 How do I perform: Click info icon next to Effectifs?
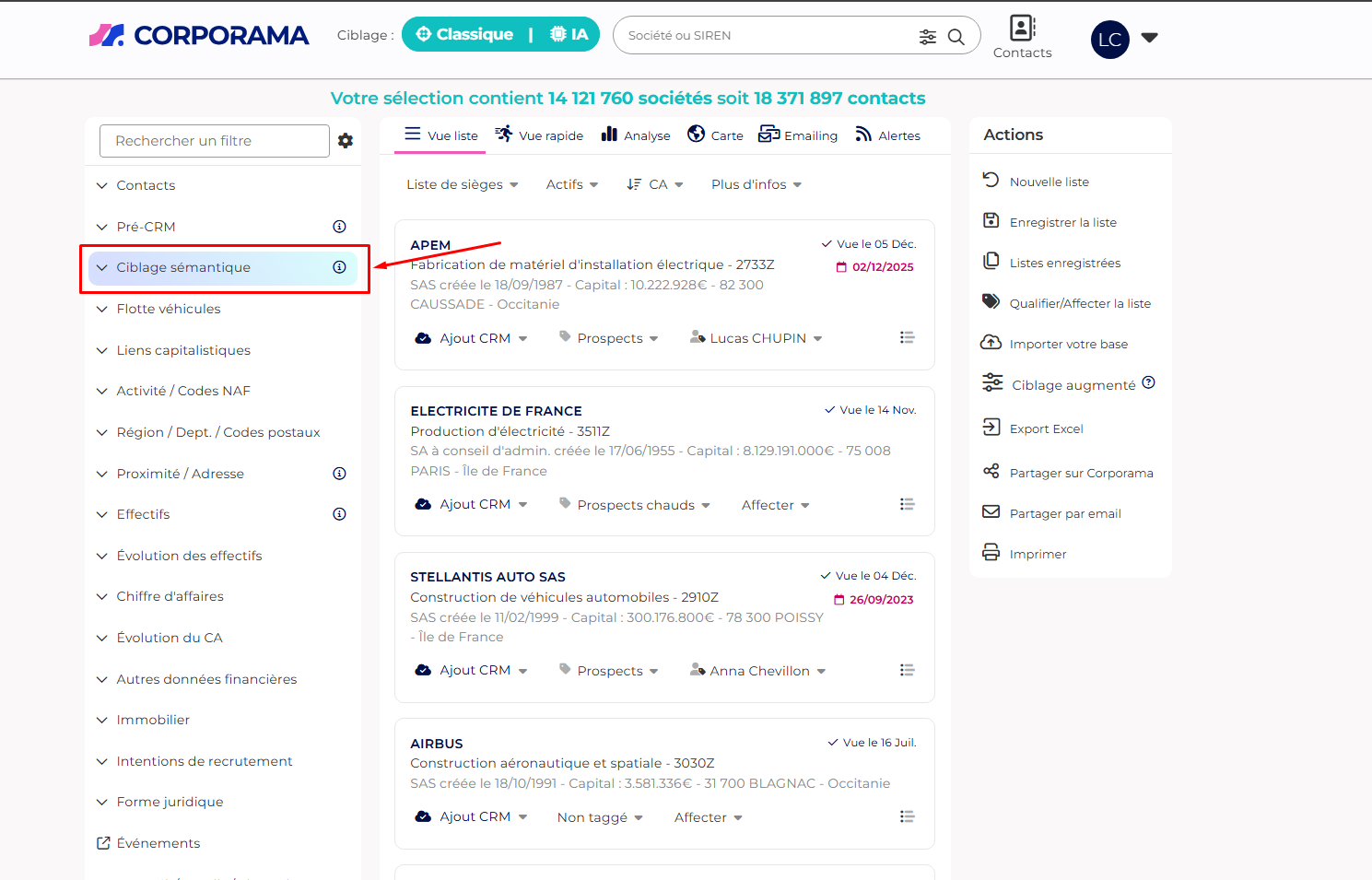pos(339,514)
